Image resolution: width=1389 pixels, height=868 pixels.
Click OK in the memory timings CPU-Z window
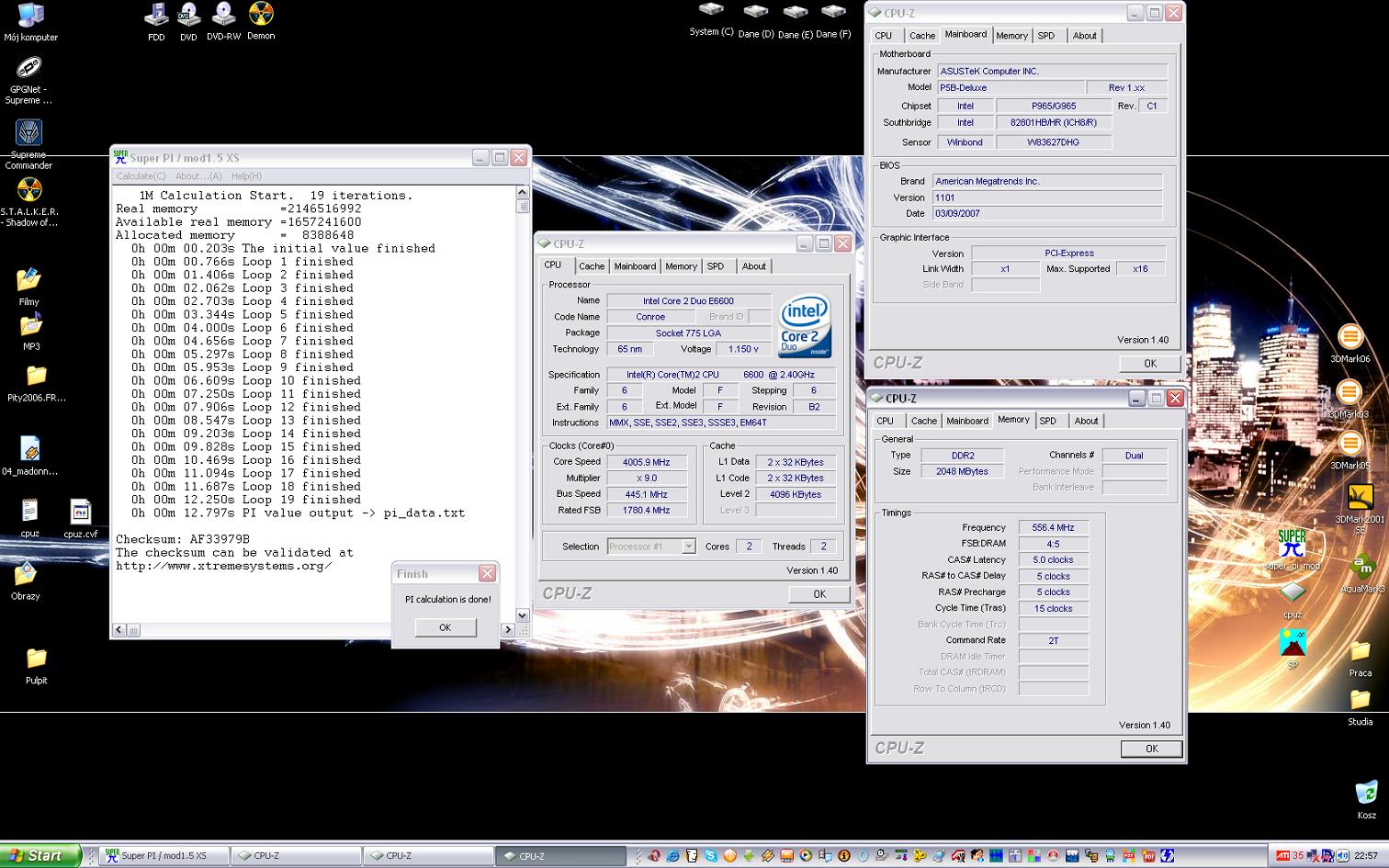click(1151, 749)
